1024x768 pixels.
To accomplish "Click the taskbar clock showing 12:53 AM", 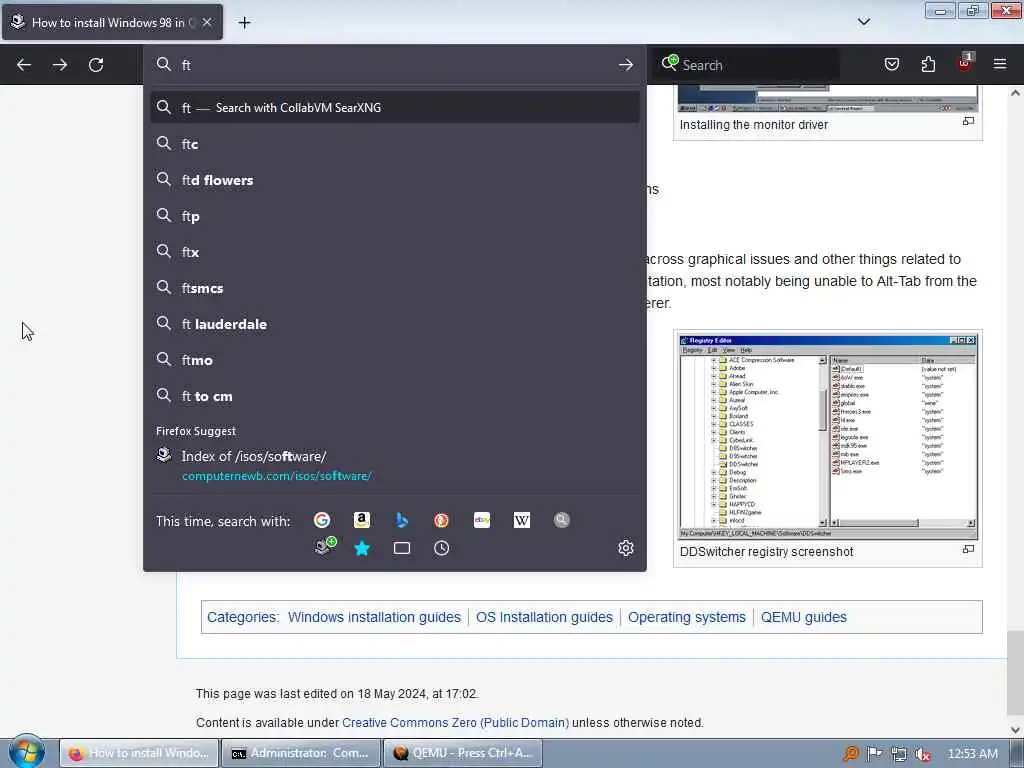I will pos(972,754).
